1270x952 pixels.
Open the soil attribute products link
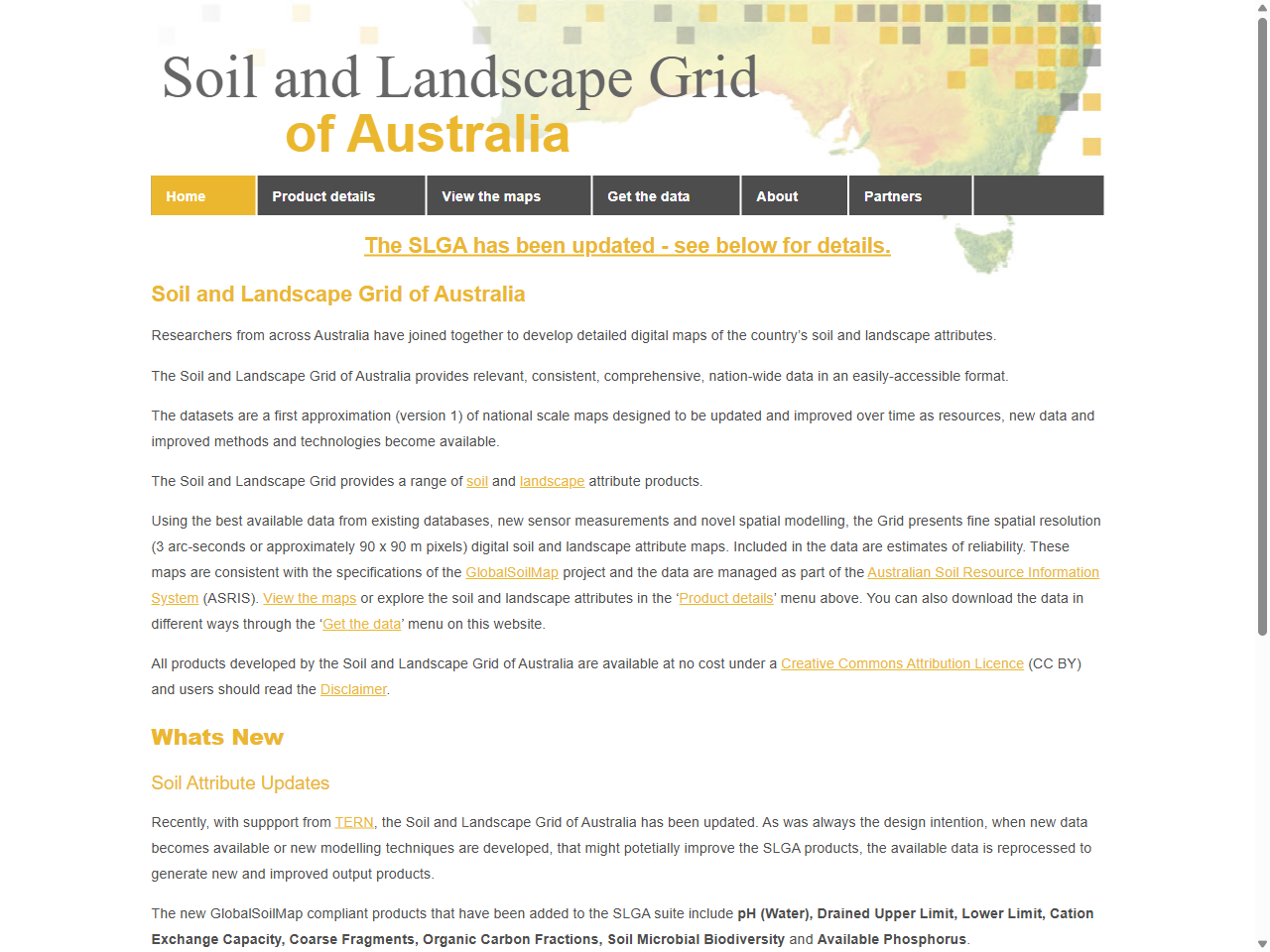point(477,481)
